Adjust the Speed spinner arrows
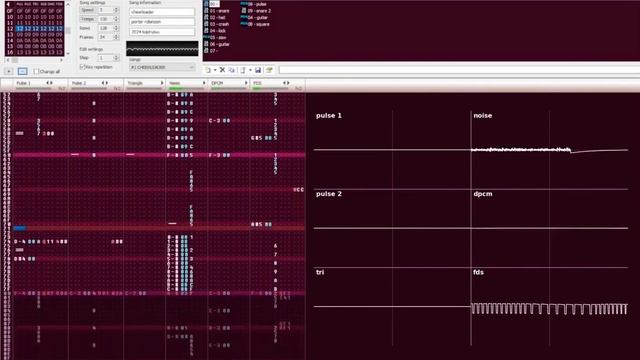Image resolution: width=640 pixels, height=360 pixels. click(x=116, y=10)
